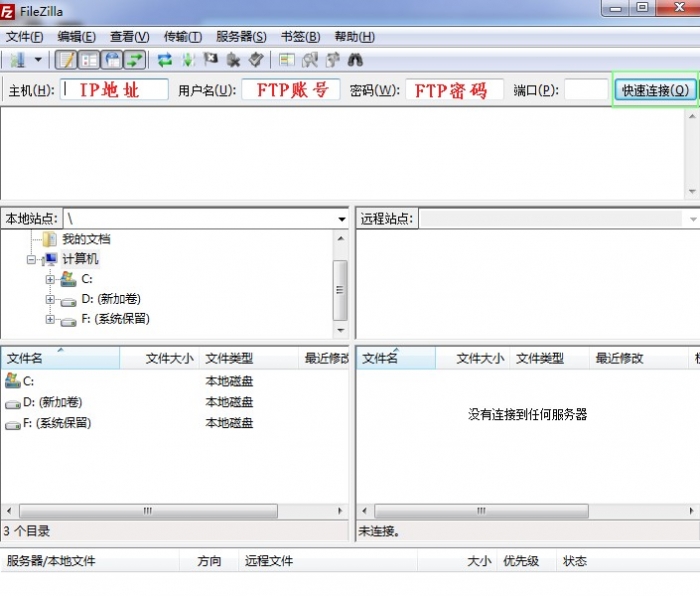The image size is (700, 596).
Task: Click the reconnect to last server icon
Action: click(x=256, y=60)
